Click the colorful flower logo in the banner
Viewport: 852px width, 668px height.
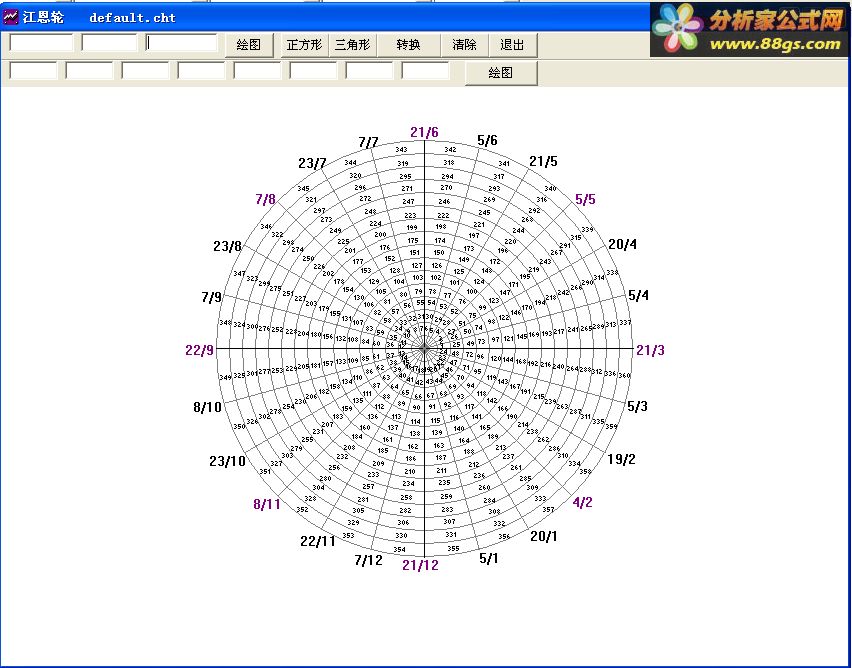(678, 28)
